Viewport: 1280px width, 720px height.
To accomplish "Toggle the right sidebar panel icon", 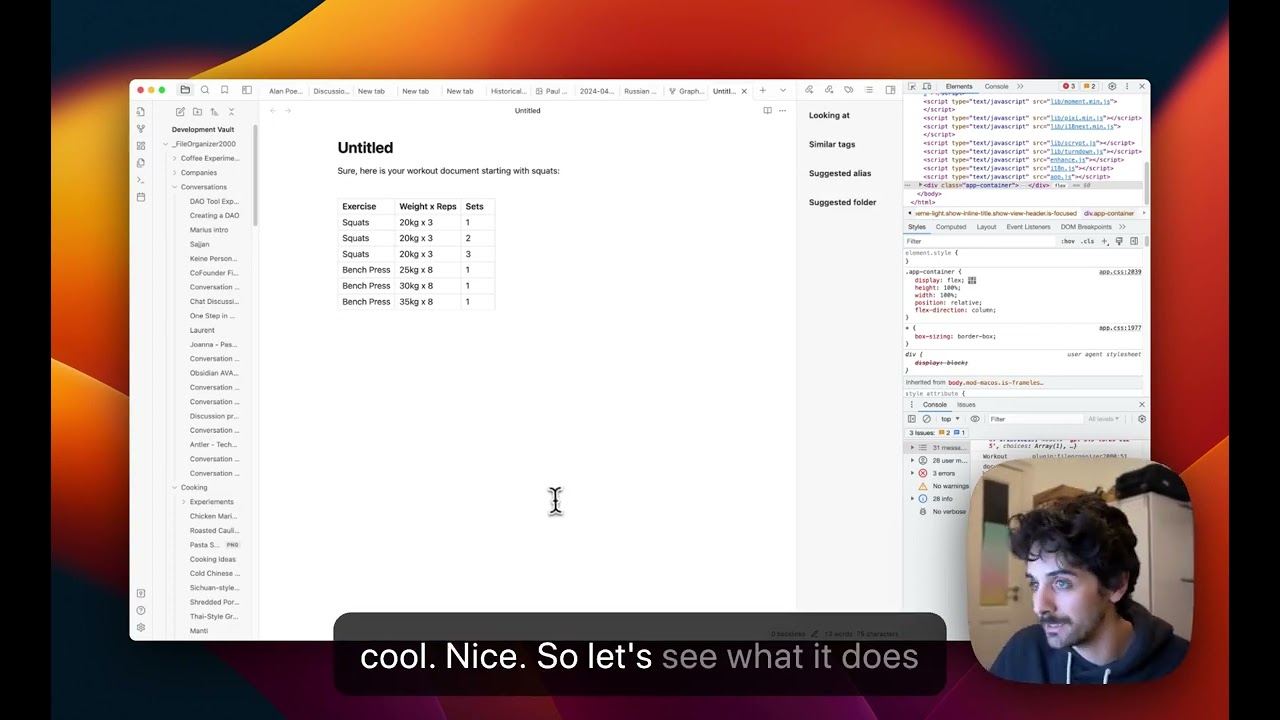I will tap(890, 90).
